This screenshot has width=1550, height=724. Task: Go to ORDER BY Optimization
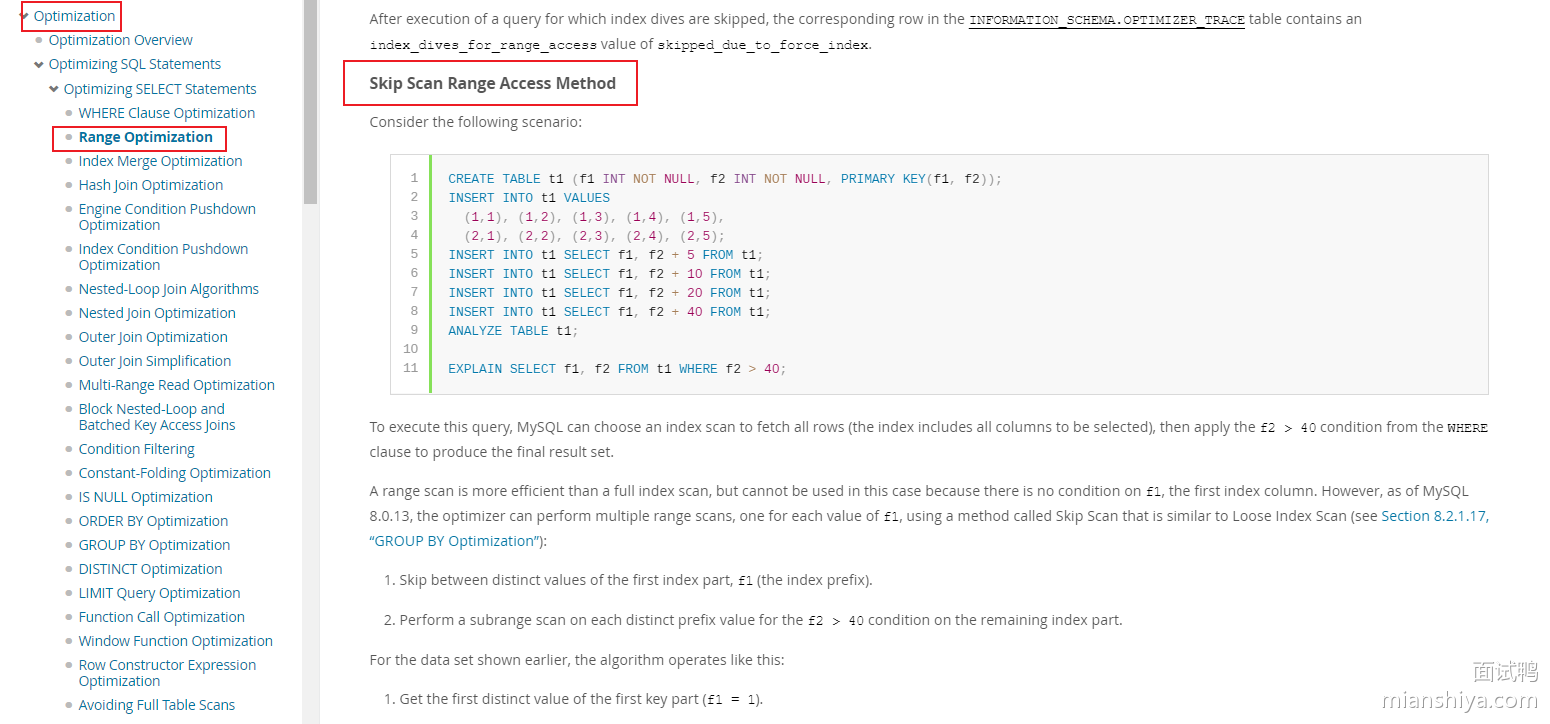153,521
